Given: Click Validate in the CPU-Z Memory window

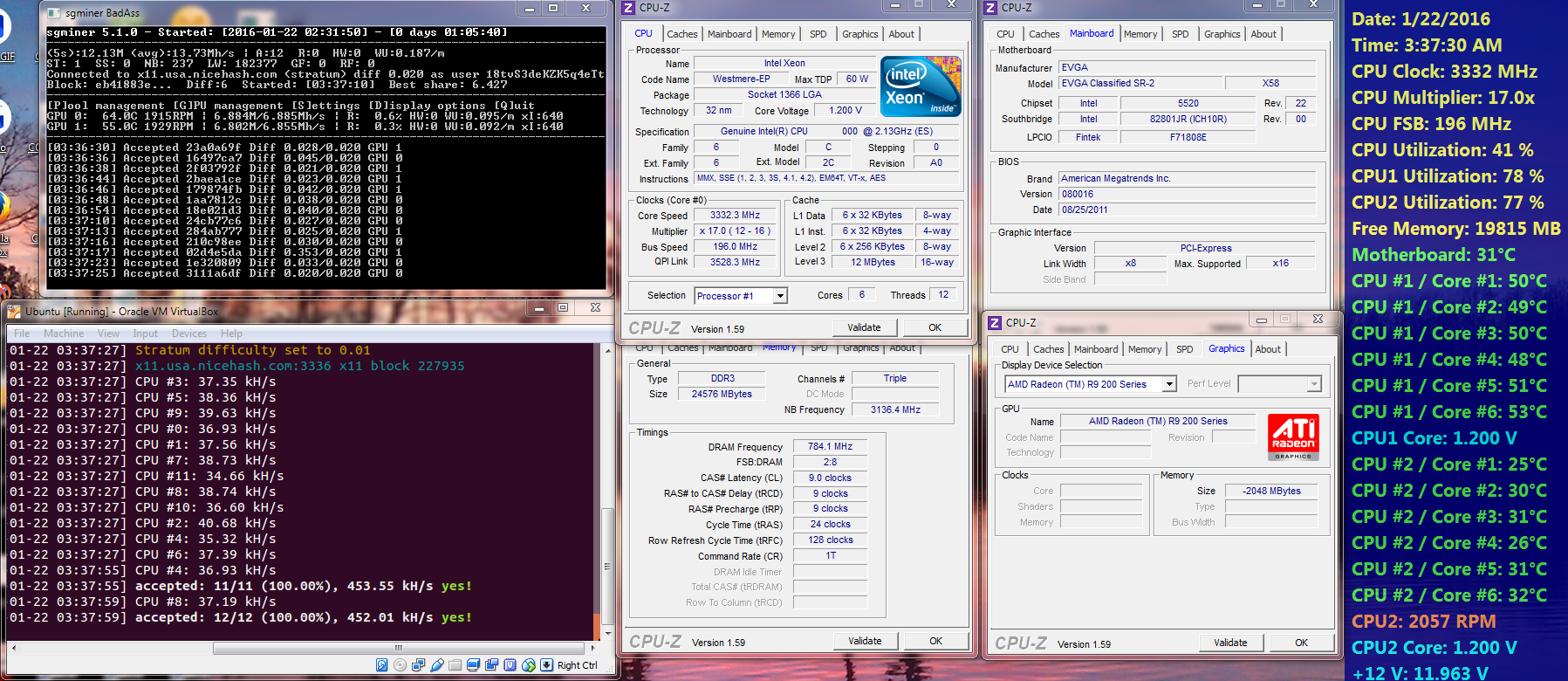Looking at the screenshot, I should point(865,641).
